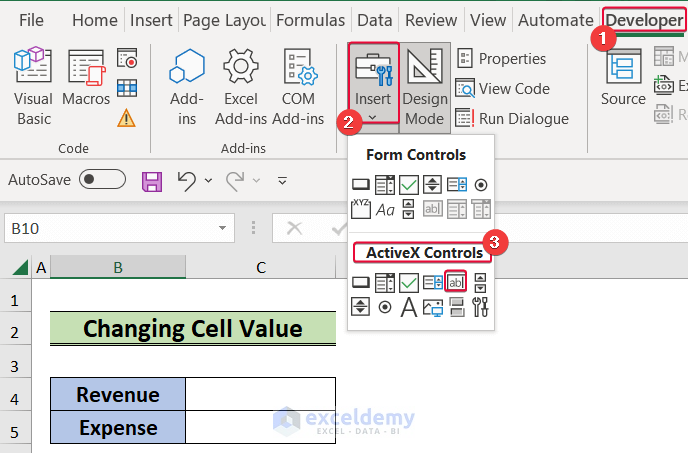
Task: Select column C header
Action: 261,267
